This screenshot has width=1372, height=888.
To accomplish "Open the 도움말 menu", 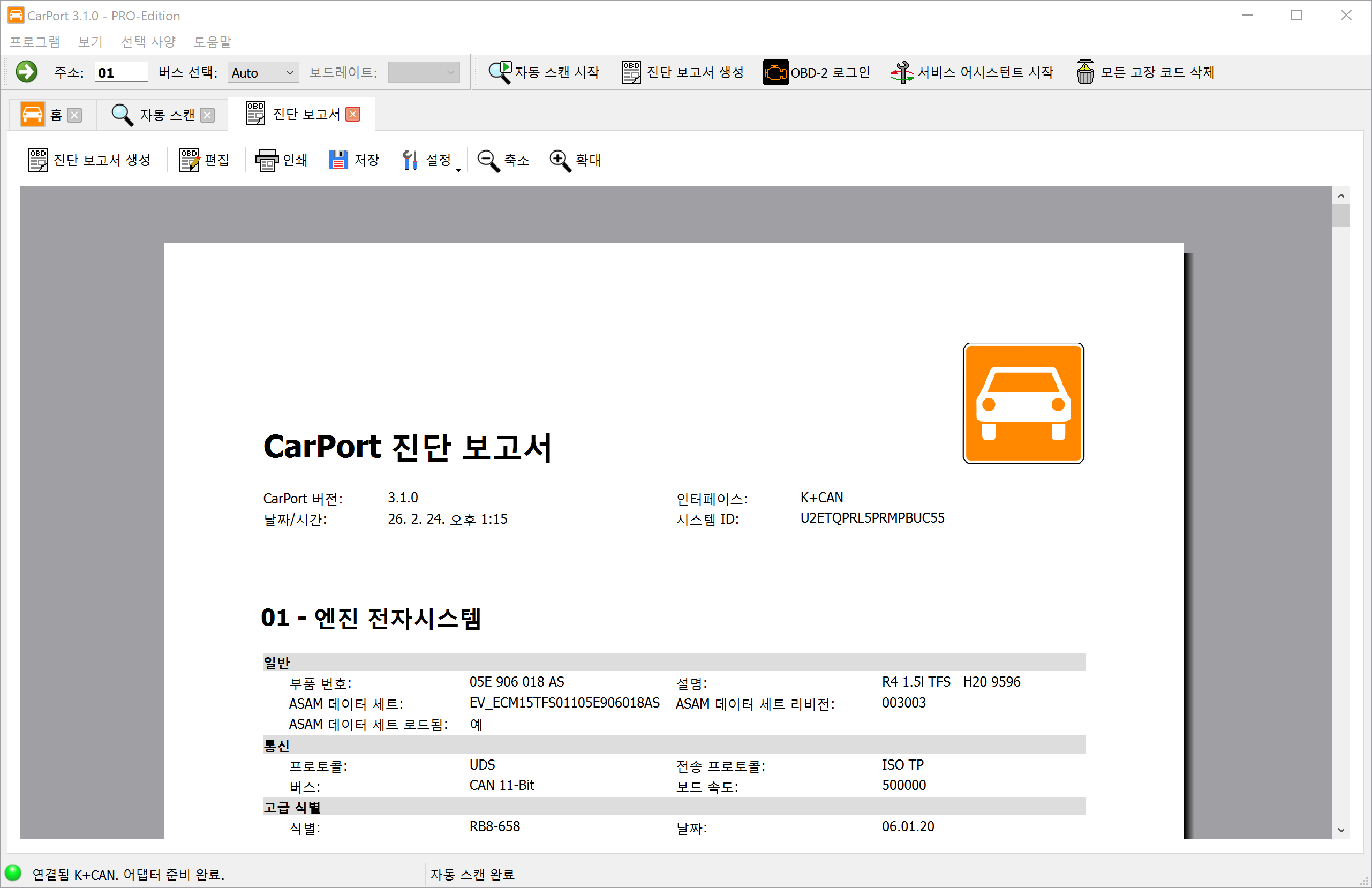I will click(212, 42).
